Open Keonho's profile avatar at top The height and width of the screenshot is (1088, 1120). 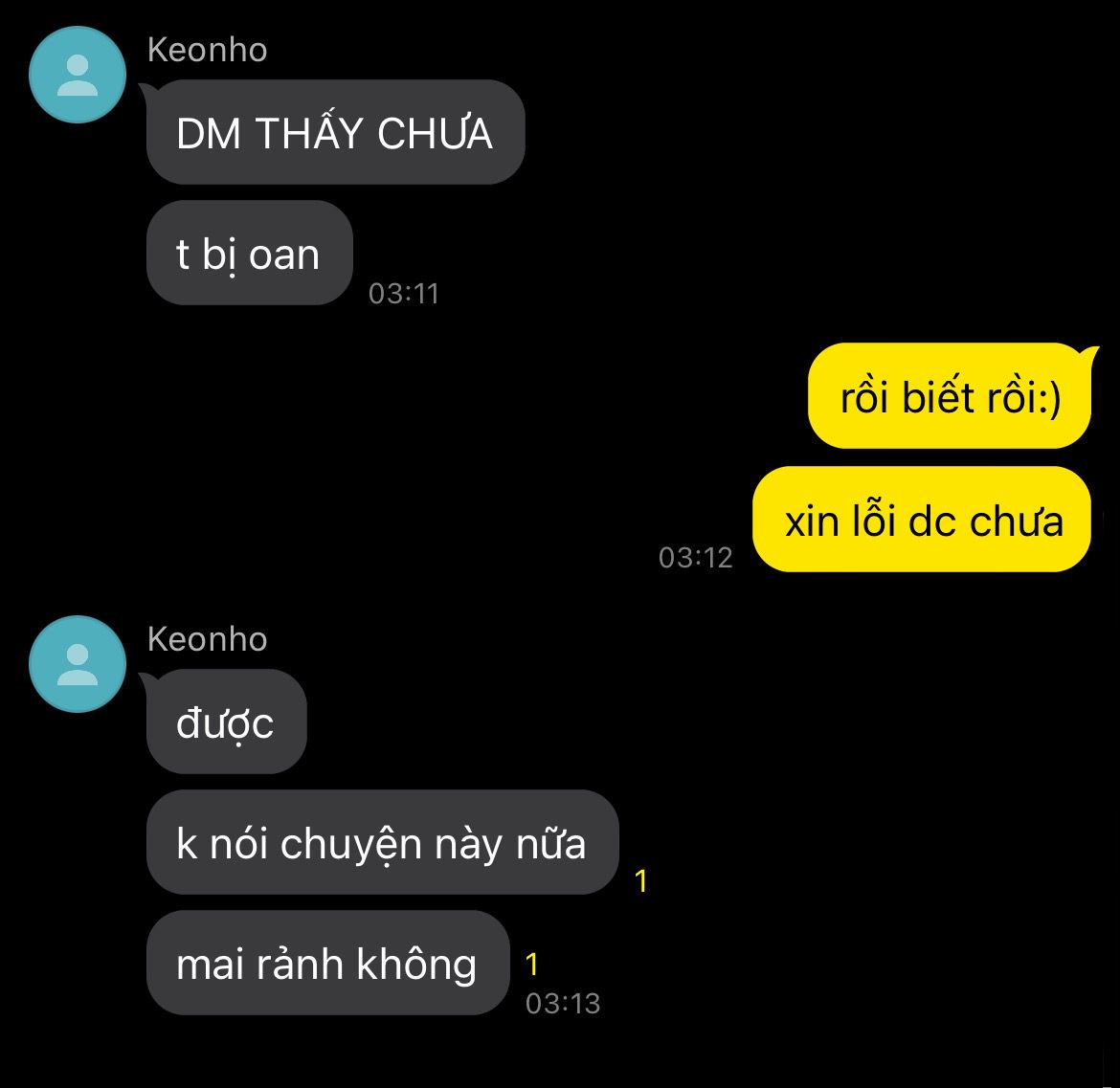tap(78, 75)
